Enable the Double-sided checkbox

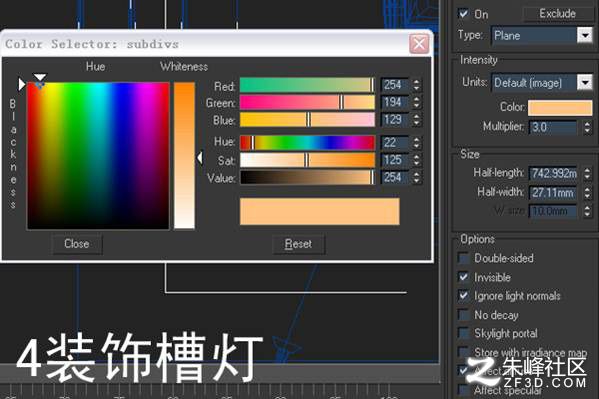pyautogui.click(x=463, y=258)
